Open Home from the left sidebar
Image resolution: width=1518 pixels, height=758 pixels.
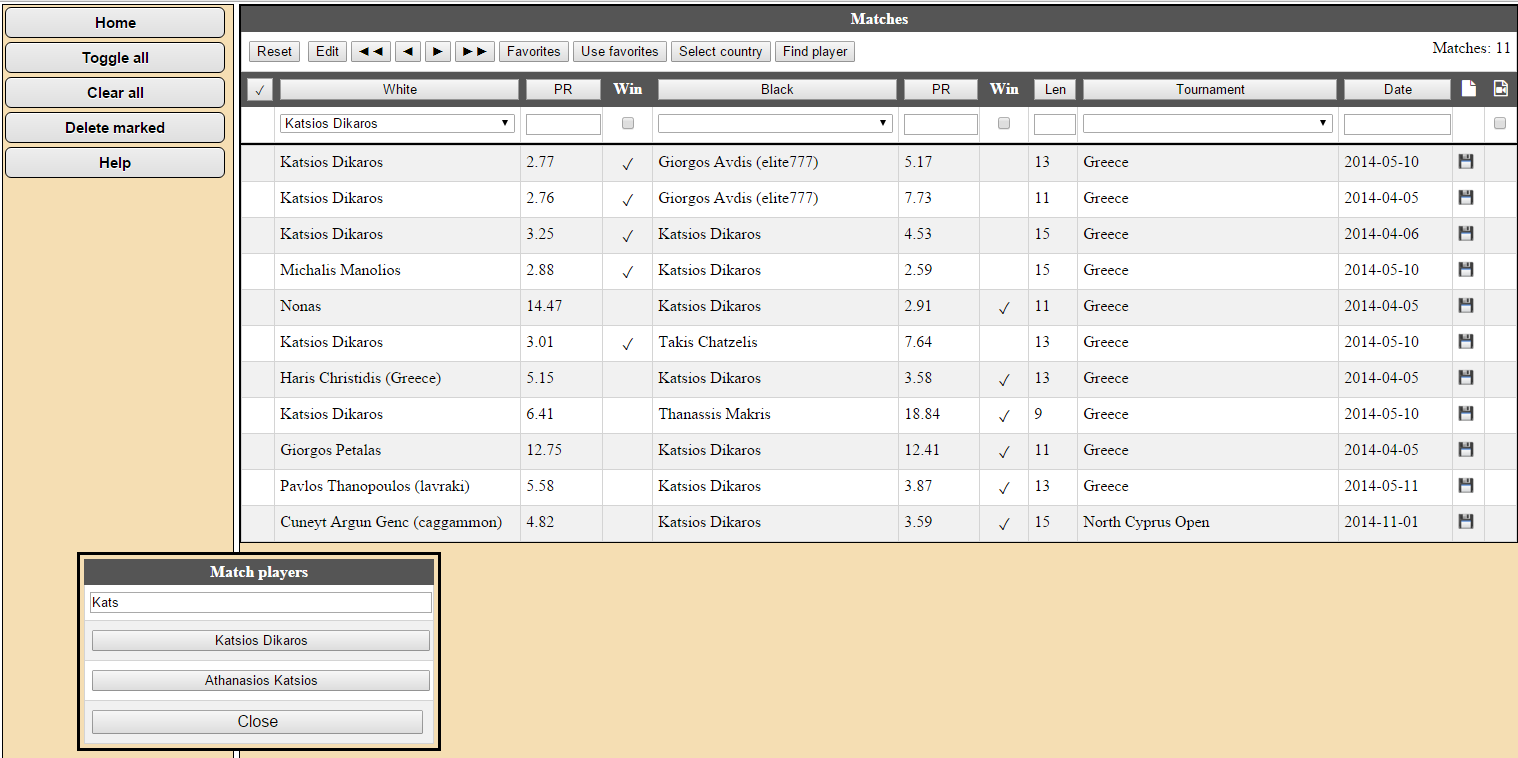[x=115, y=23]
